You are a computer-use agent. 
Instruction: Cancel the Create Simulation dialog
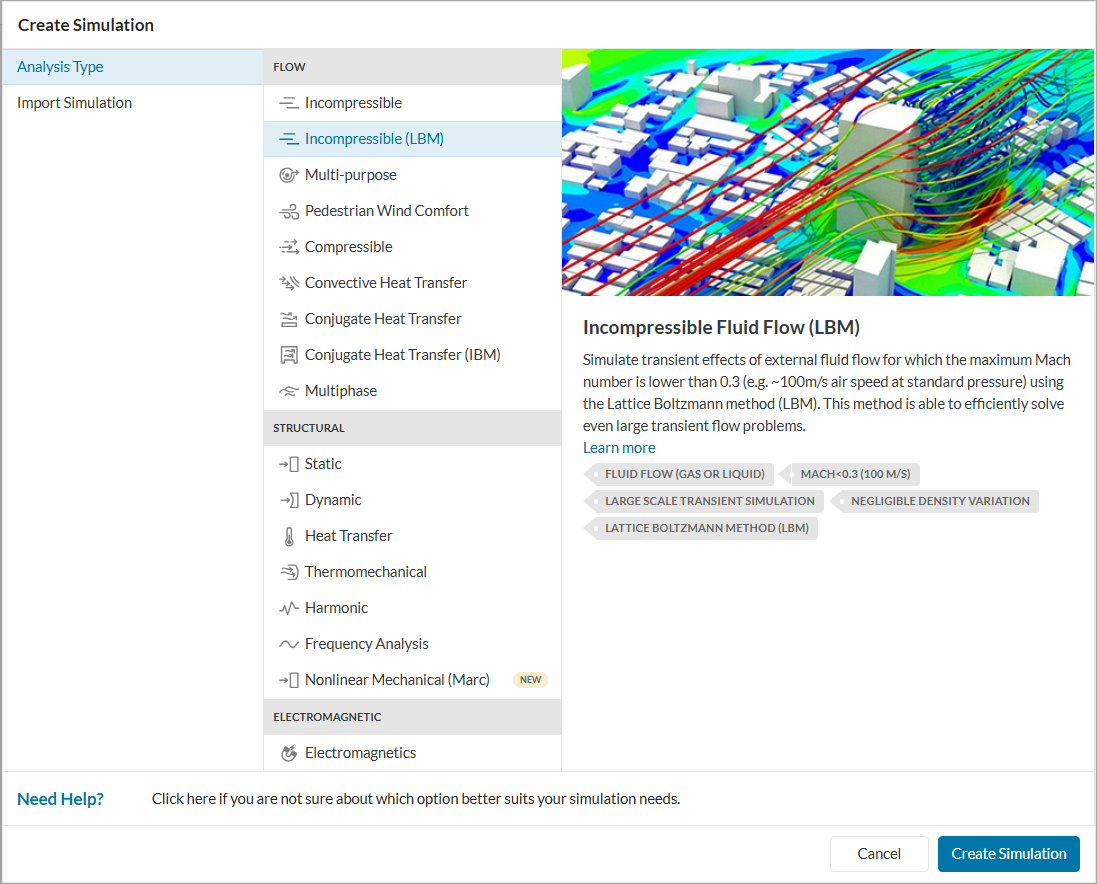pyautogui.click(x=879, y=854)
